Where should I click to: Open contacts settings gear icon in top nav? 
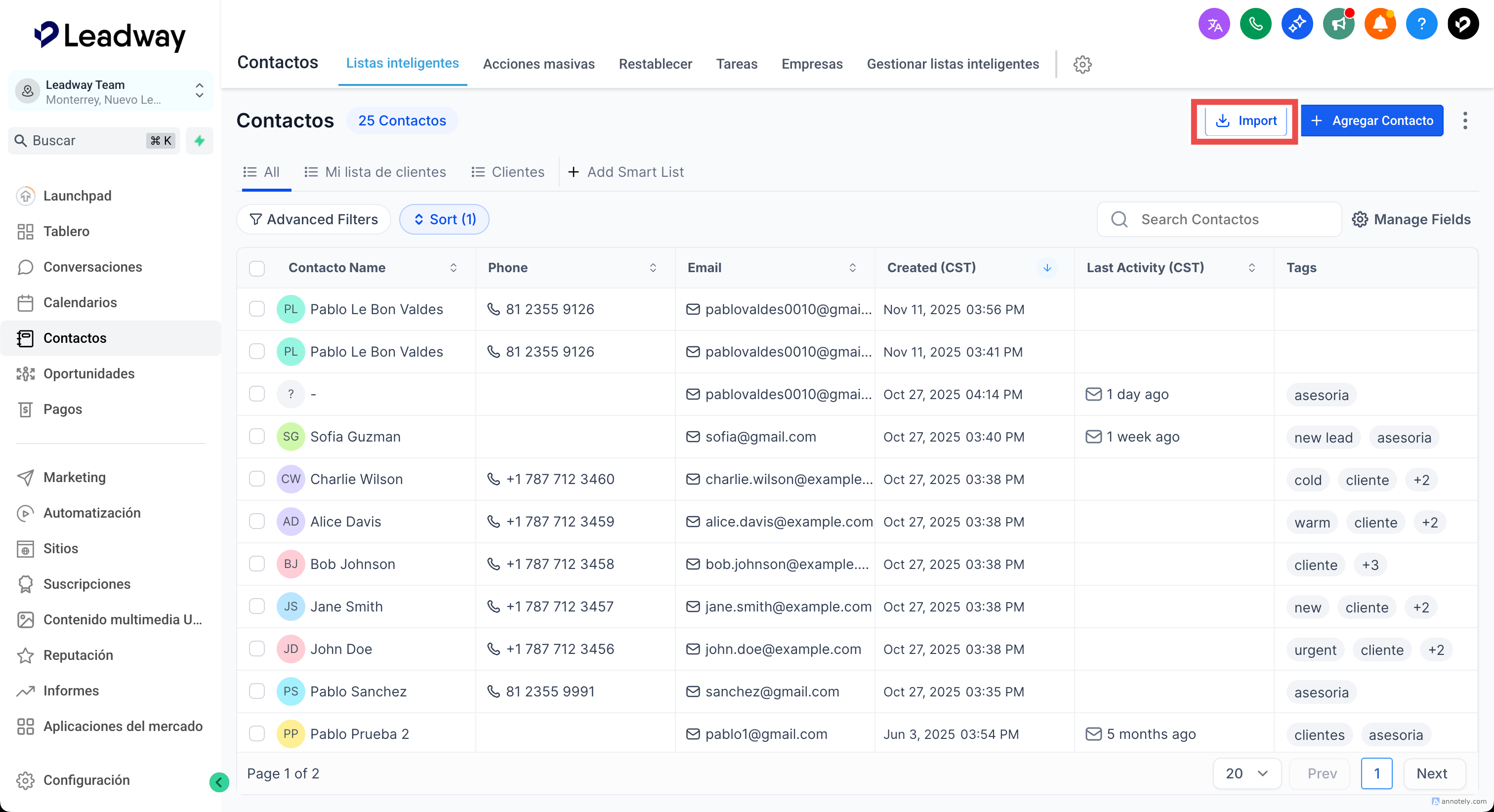coord(1082,64)
